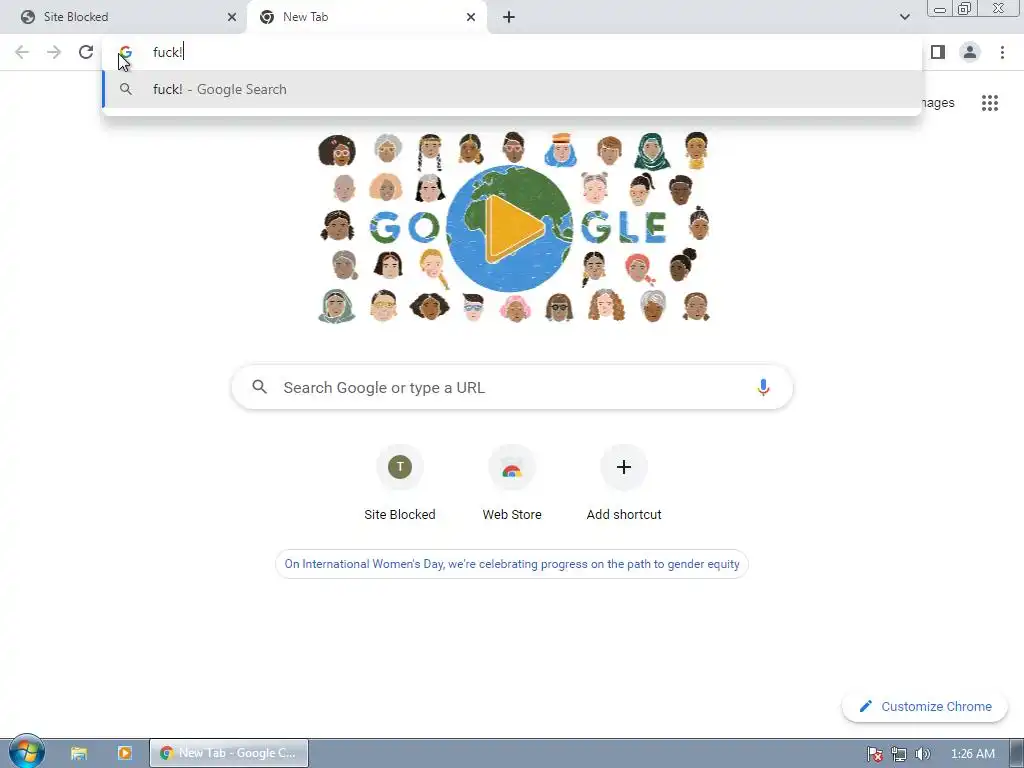
Task: Click the Add shortcut plus icon
Action: [624, 467]
